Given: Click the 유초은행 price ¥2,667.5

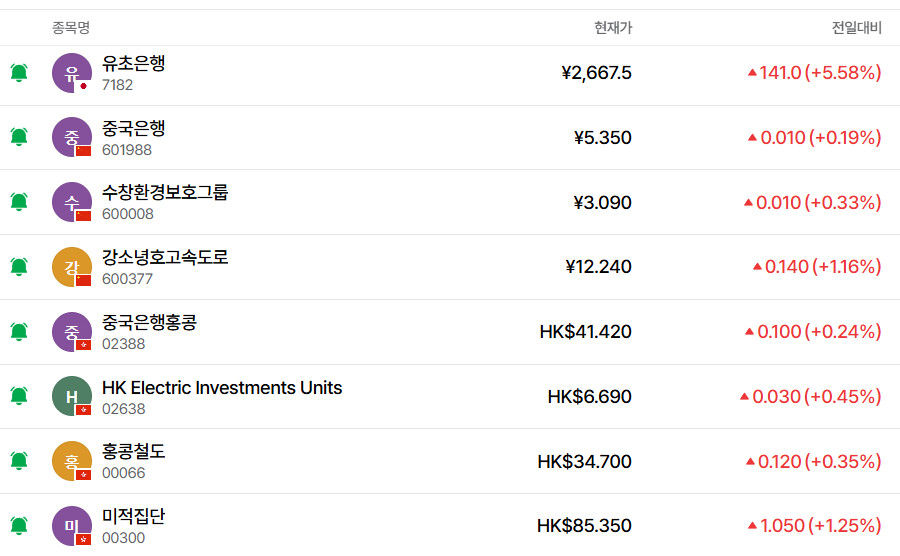Looking at the screenshot, I should tap(597, 73).
